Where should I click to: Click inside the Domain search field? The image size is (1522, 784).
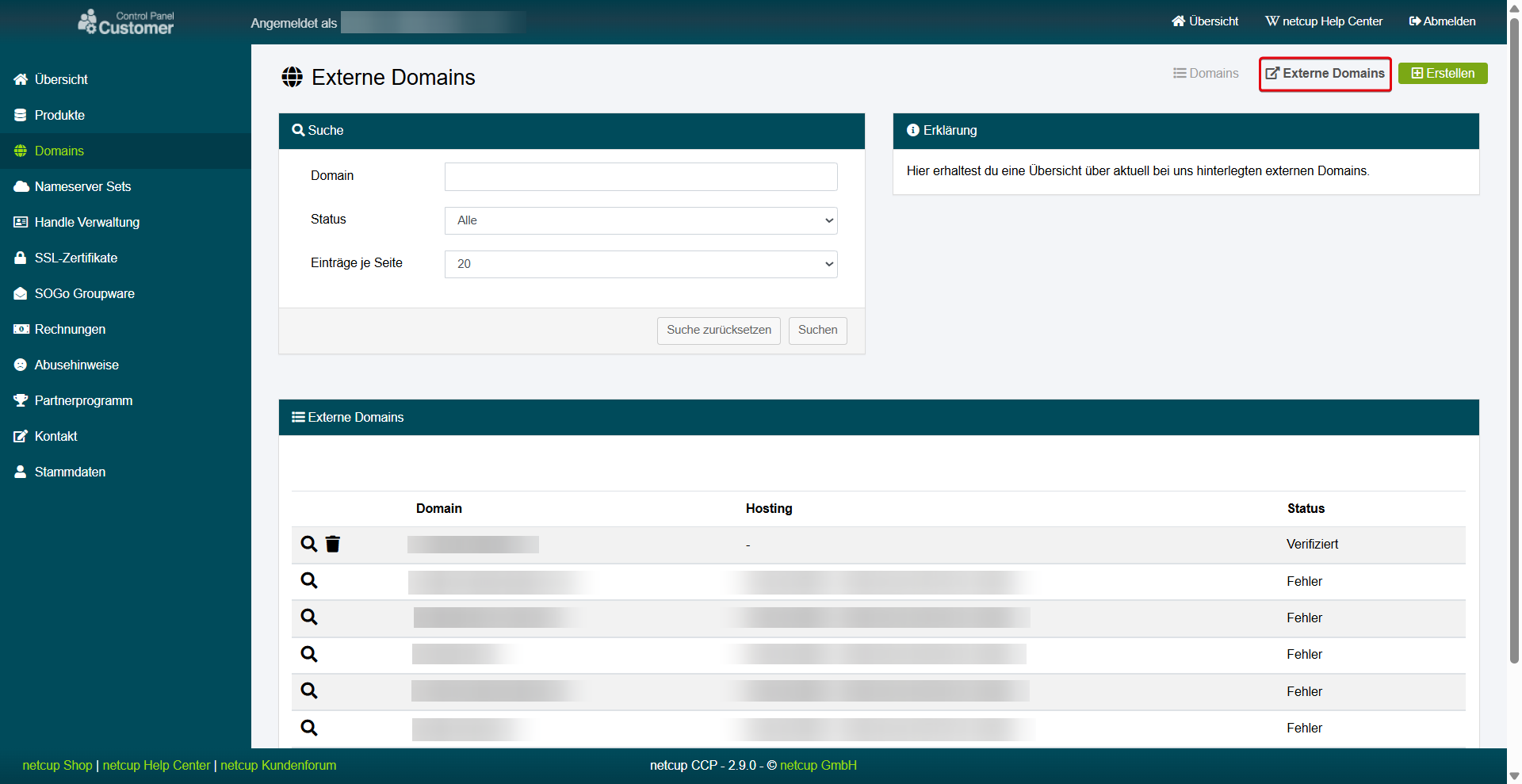coord(641,176)
